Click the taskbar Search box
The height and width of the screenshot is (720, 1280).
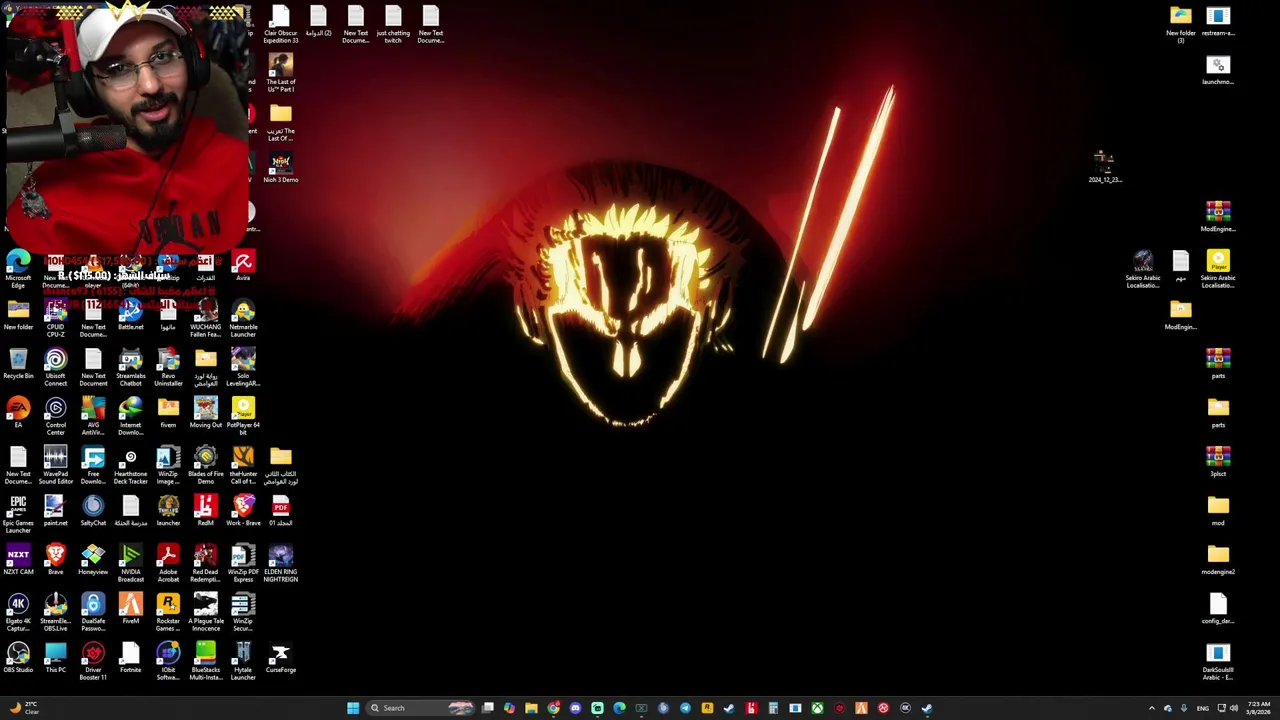pos(420,708)
